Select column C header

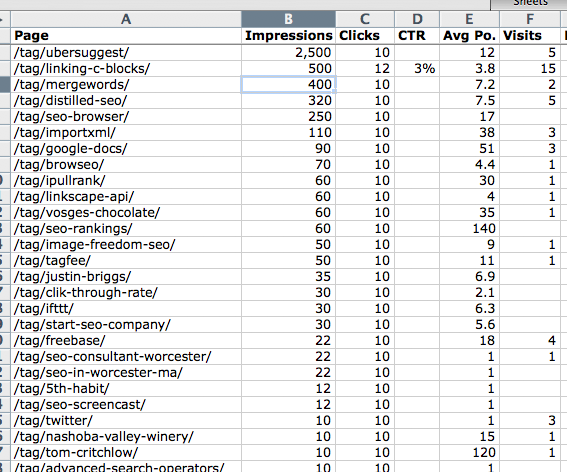coord(365,19)
